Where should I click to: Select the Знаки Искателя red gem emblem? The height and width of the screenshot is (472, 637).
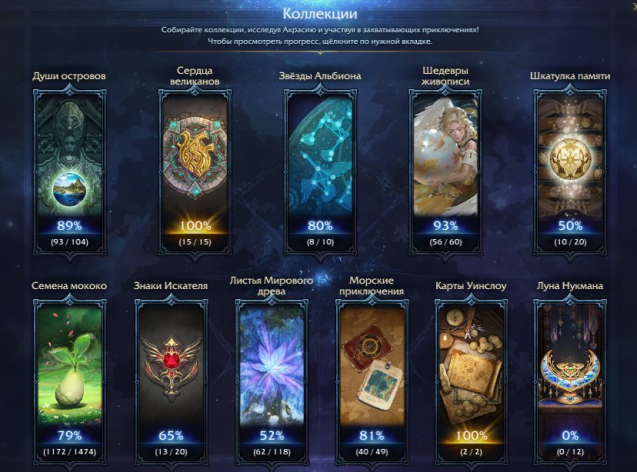tap(171, 381)
